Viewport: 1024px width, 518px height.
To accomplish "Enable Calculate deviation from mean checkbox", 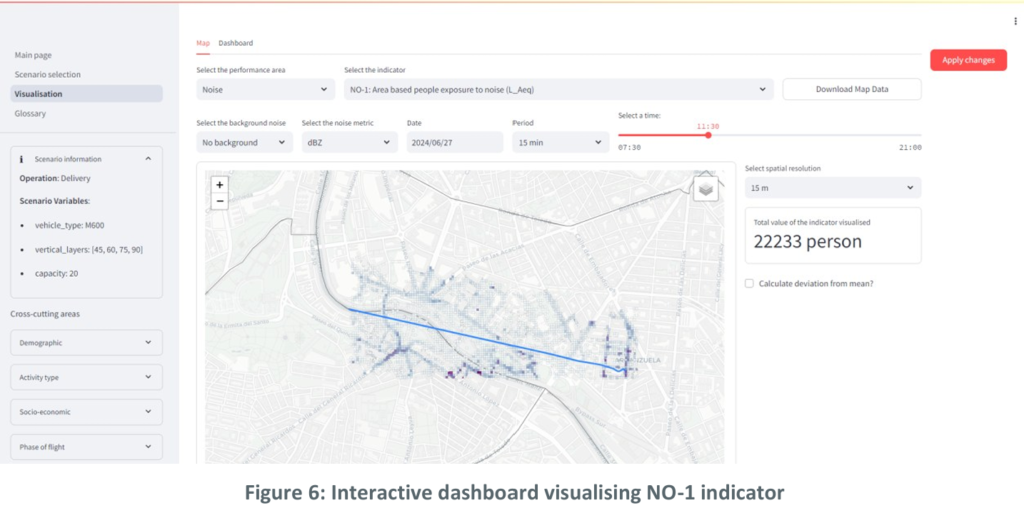I will [750, 284].
